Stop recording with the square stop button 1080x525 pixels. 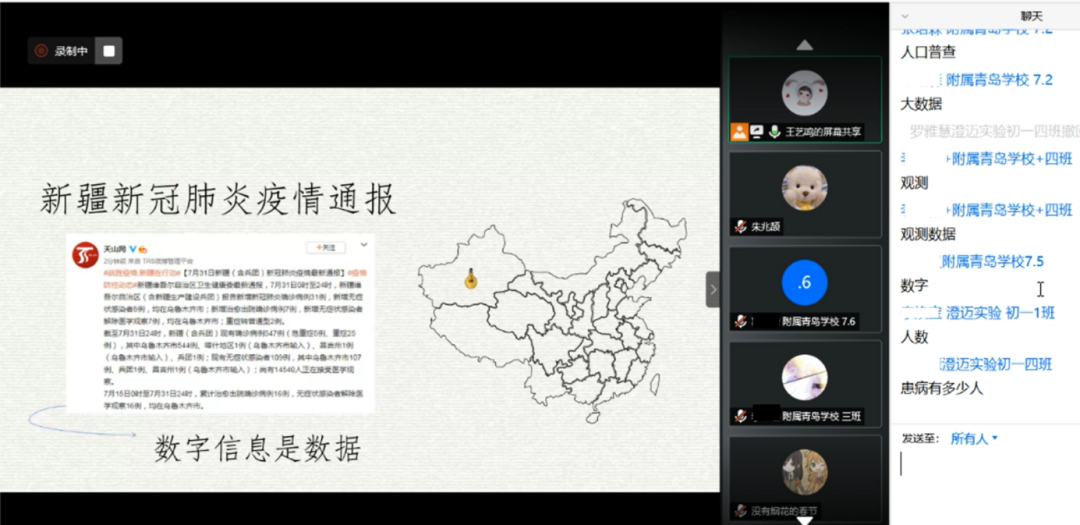(x=109, y=50)
